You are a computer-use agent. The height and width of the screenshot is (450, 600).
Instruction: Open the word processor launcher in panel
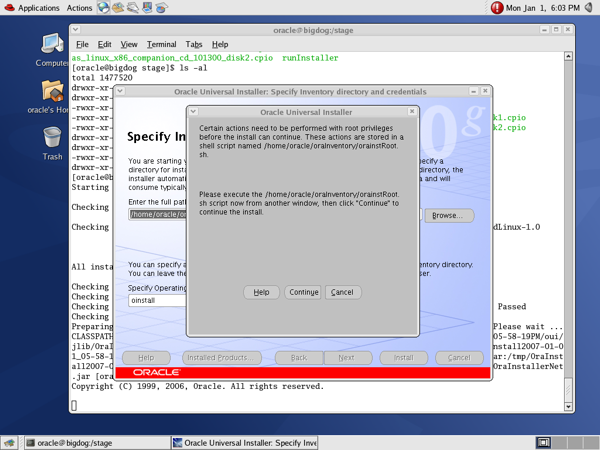133,7
